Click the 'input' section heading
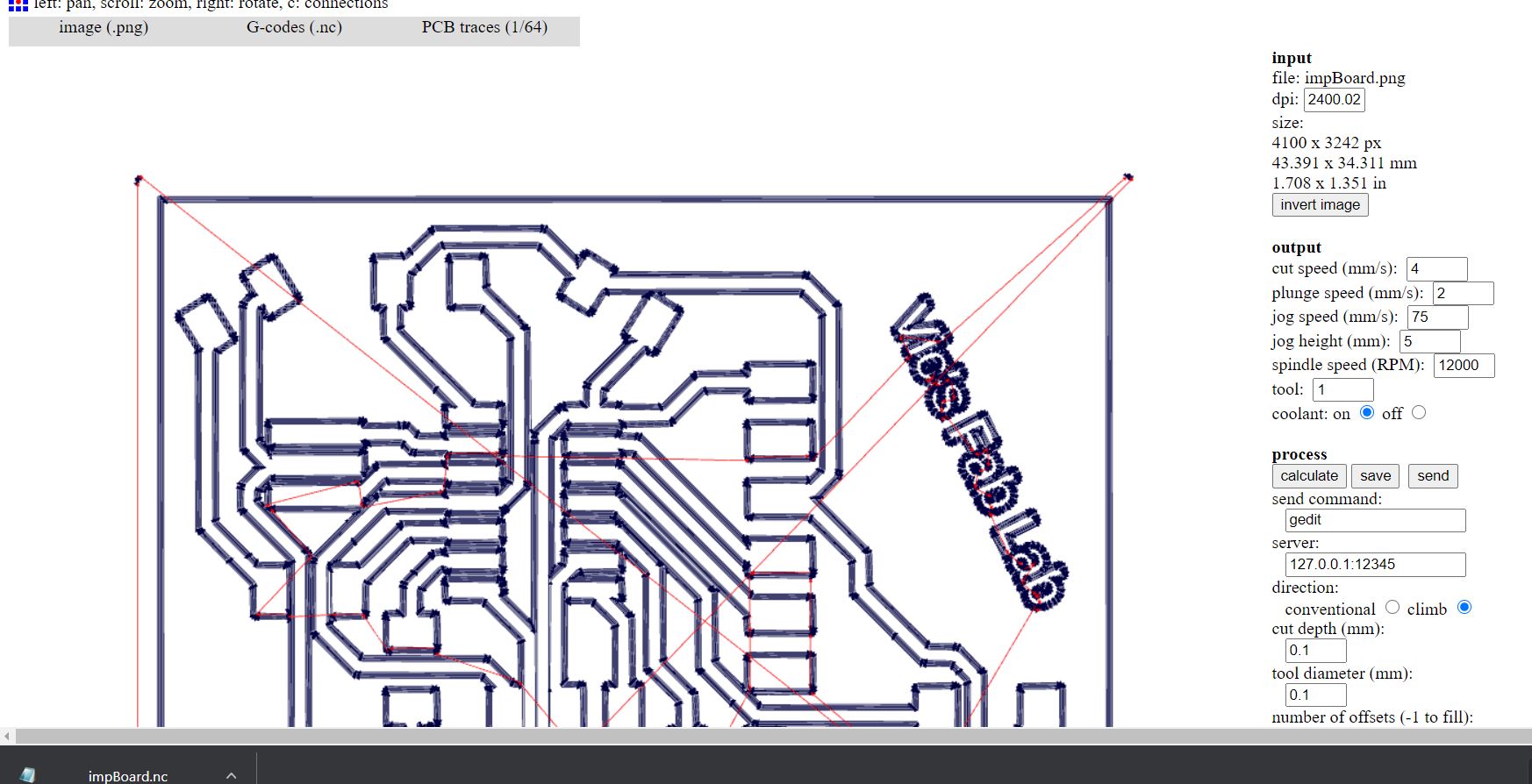The width and height of the screenshot is (1532, 784). (x=1292, y=58)
